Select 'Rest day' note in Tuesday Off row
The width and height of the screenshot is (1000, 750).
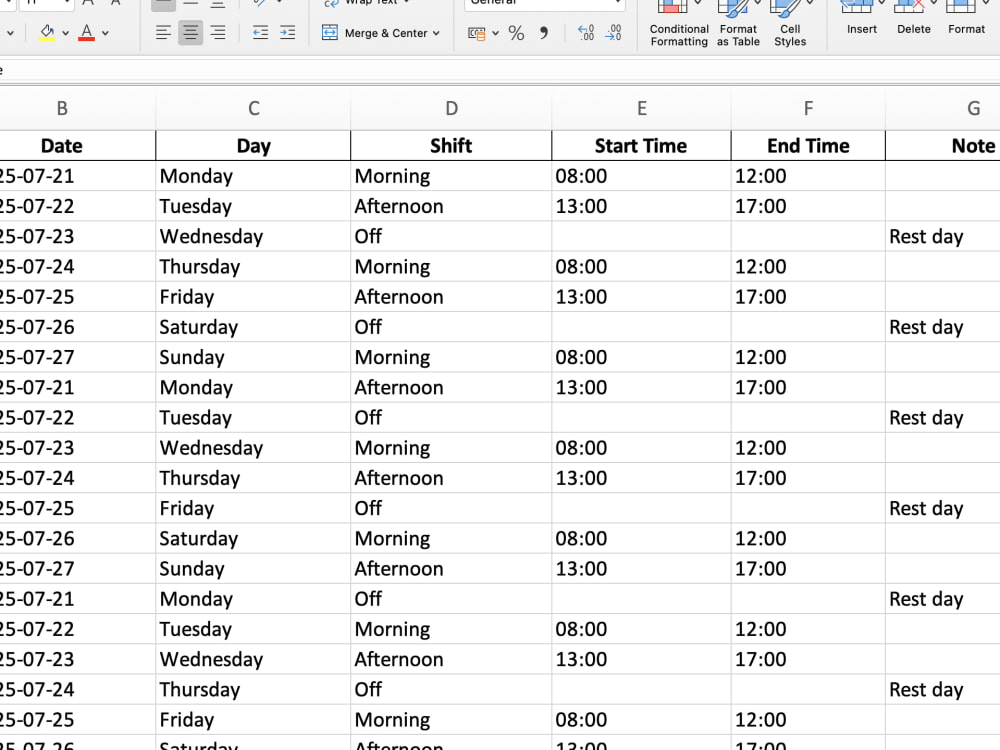pos(943,418)
